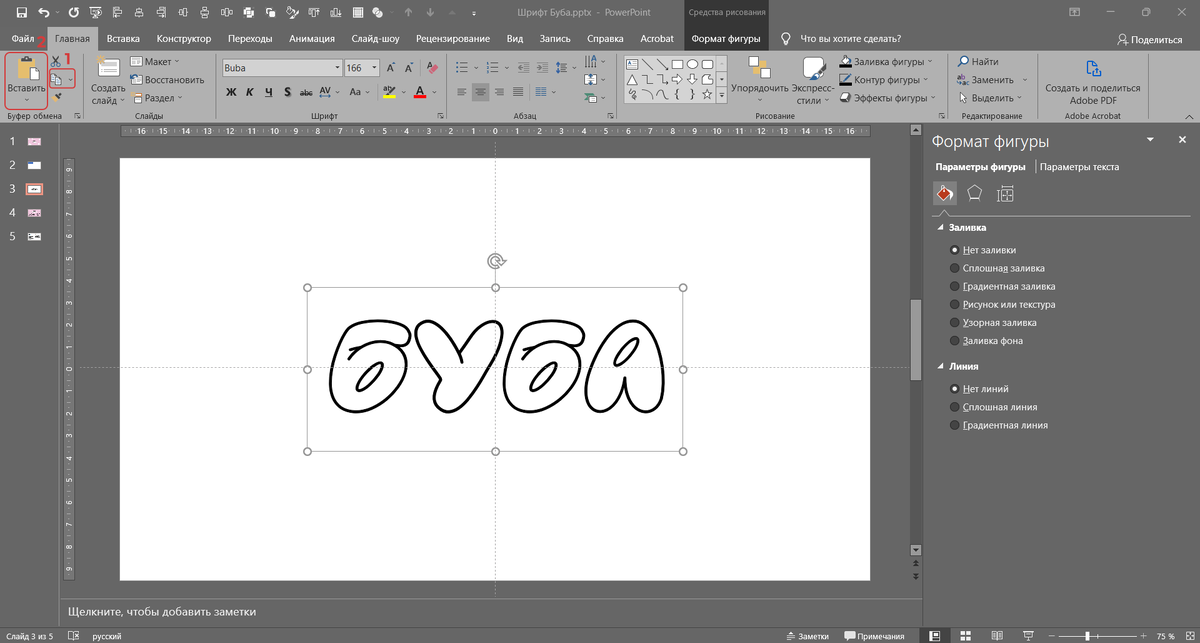Click the Format Painter brush icon
This screenshot has width=1200, height=643.
pyautogui.click(x=57, y=97)
